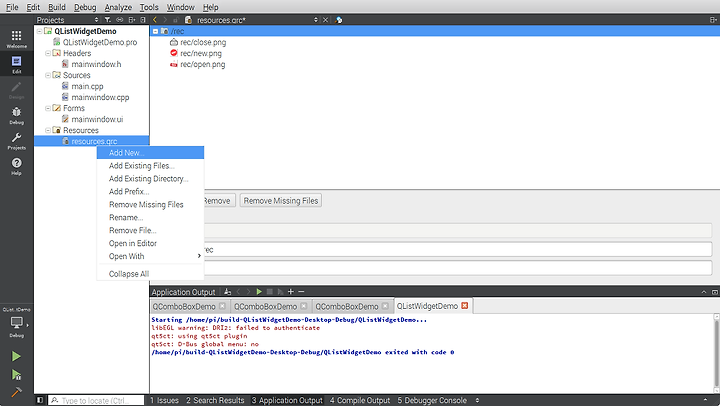The image size is (720, 406).
Task: Open the 4 Compile Output pane
Action: 360,400
